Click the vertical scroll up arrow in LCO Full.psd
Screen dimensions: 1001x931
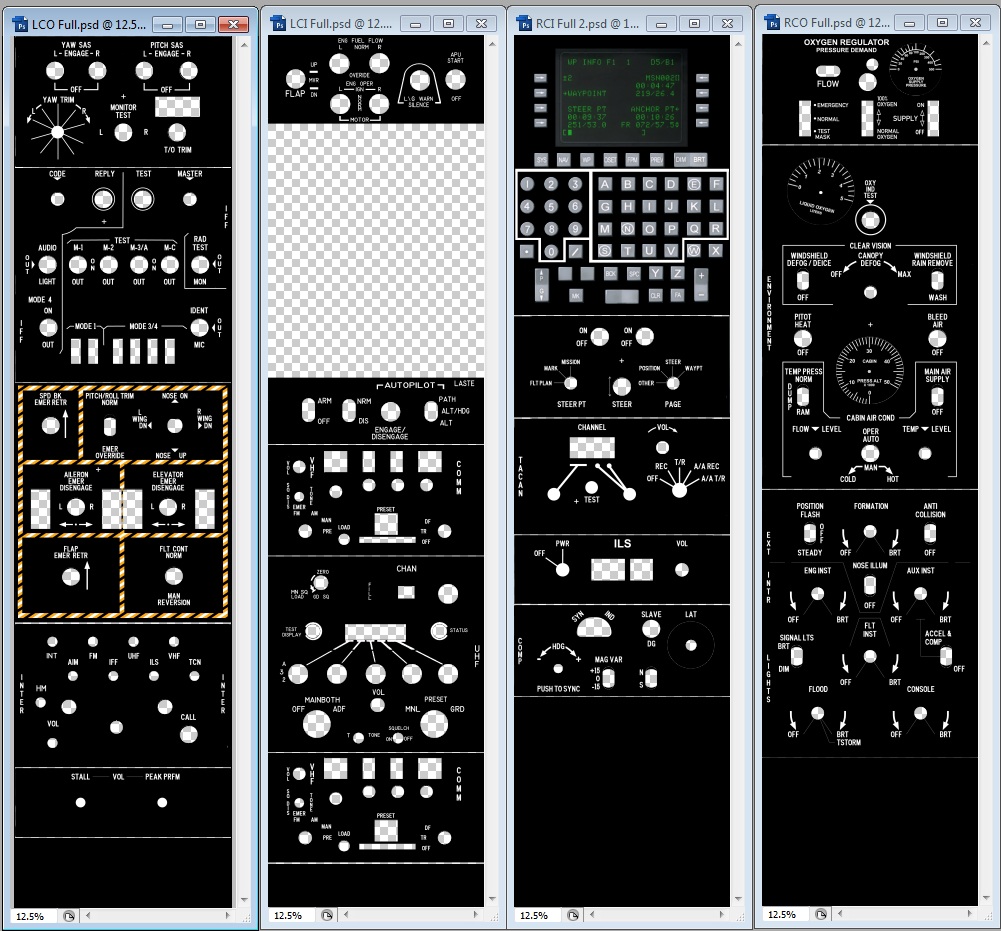(244, 45)
